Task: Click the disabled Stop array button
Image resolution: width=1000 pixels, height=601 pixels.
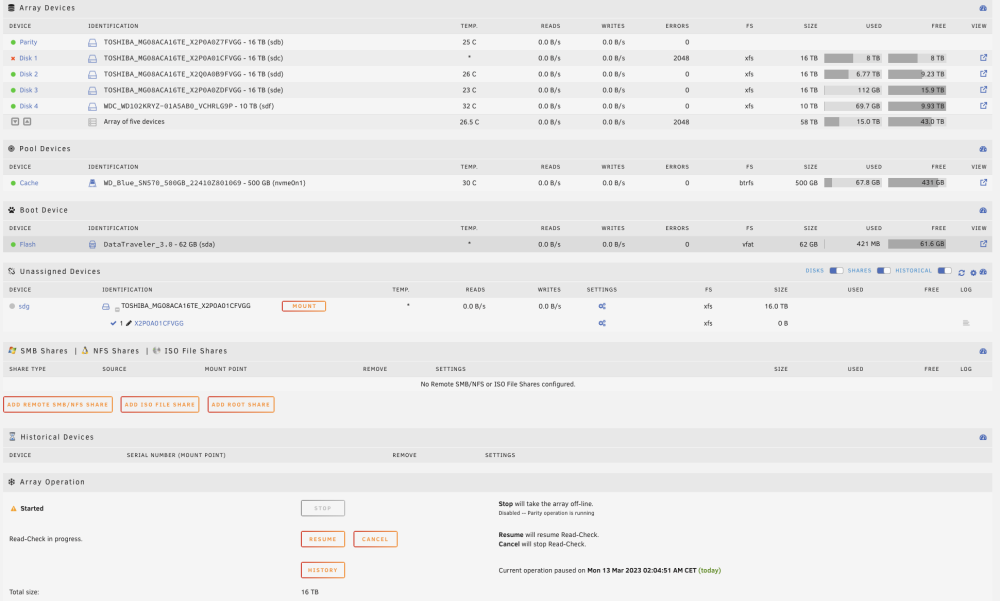Action: [x=323, y=508]
